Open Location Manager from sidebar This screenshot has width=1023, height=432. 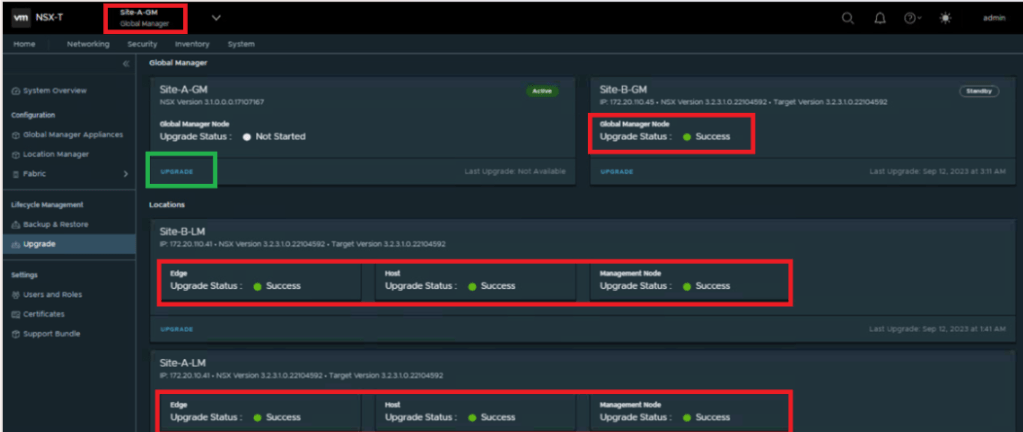56,154
